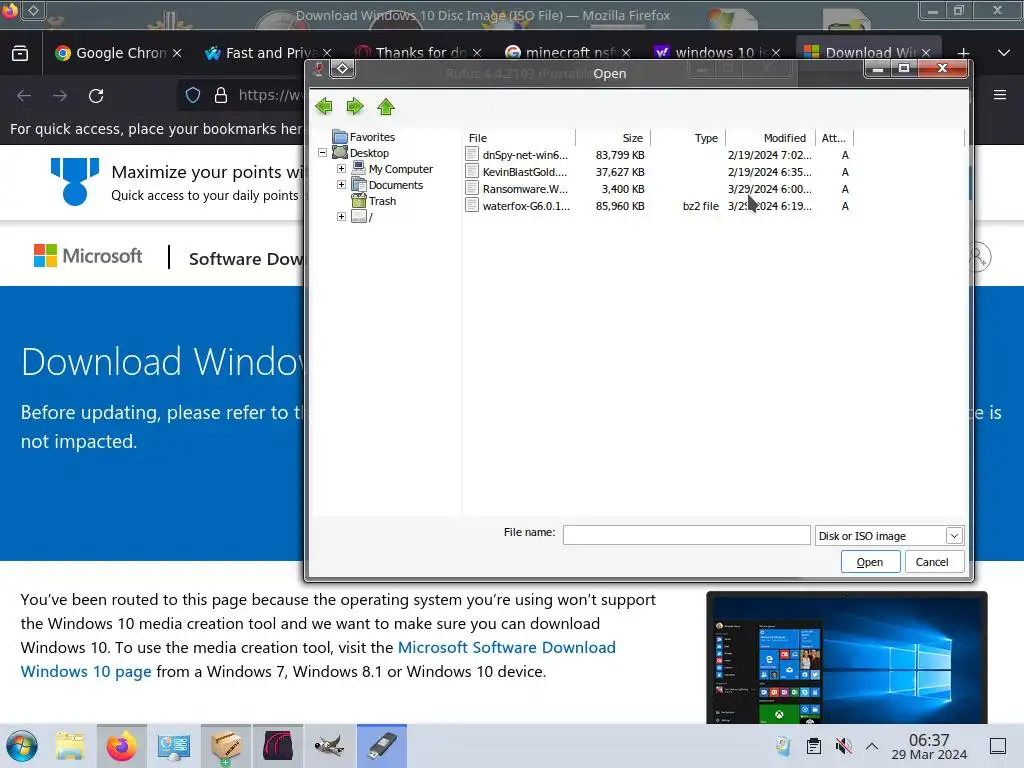Screen dimensions: 1024x768
Task: Open the dark terminal-style taskbar icon
Action: click(278, 746)
